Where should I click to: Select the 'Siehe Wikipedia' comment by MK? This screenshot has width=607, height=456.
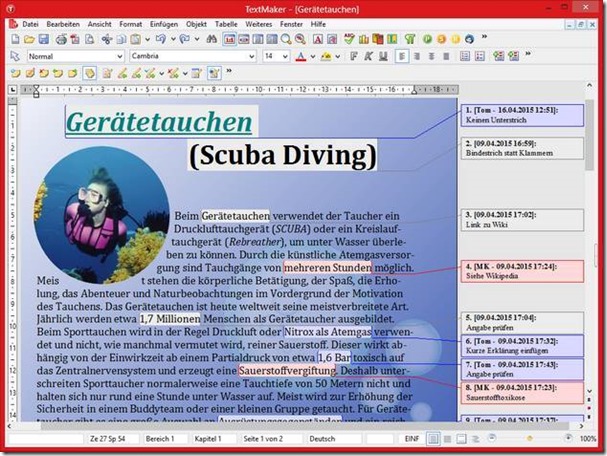pyautogui.click(x=522, y=270)
